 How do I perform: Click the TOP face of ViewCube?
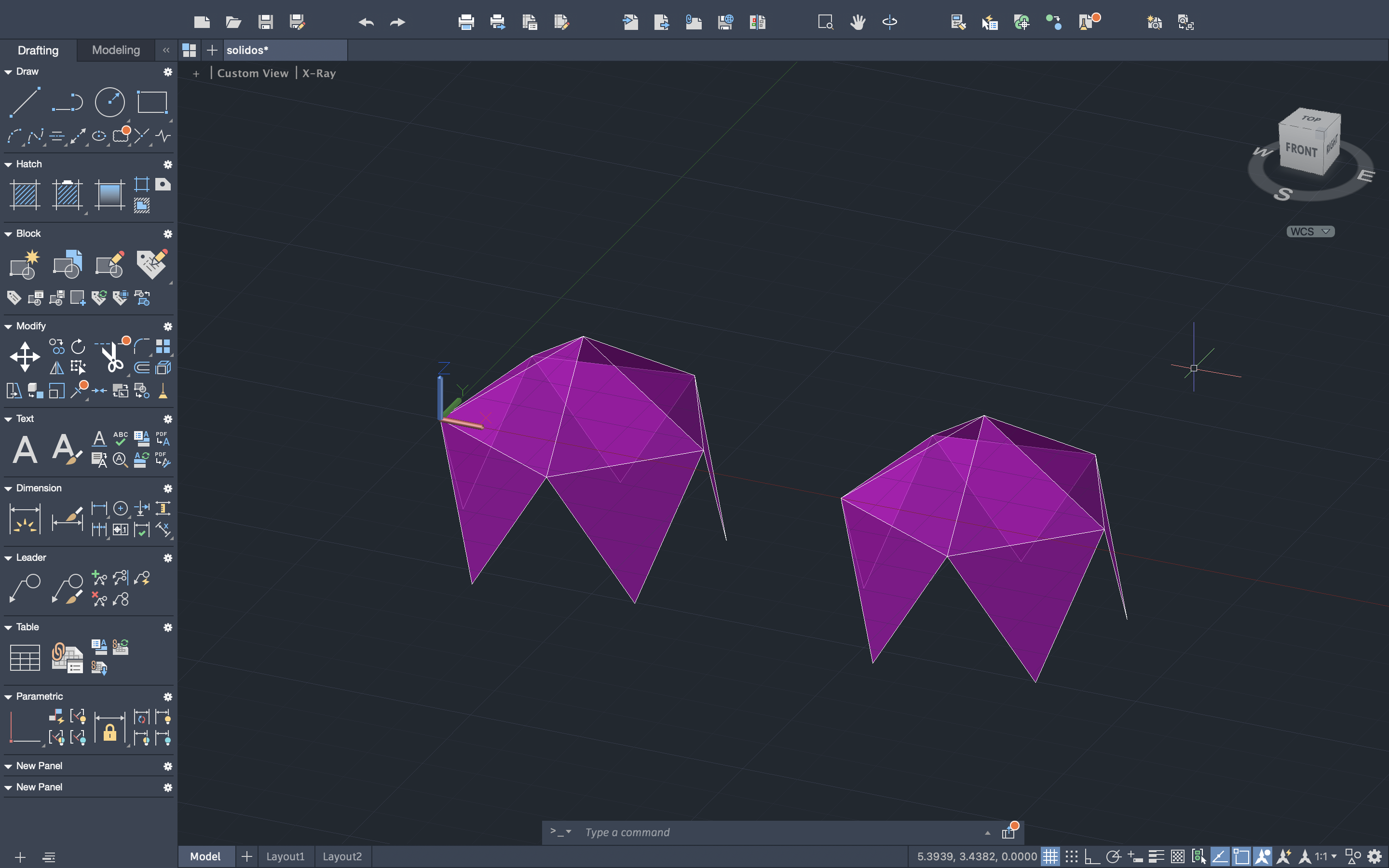(1311, 118)
